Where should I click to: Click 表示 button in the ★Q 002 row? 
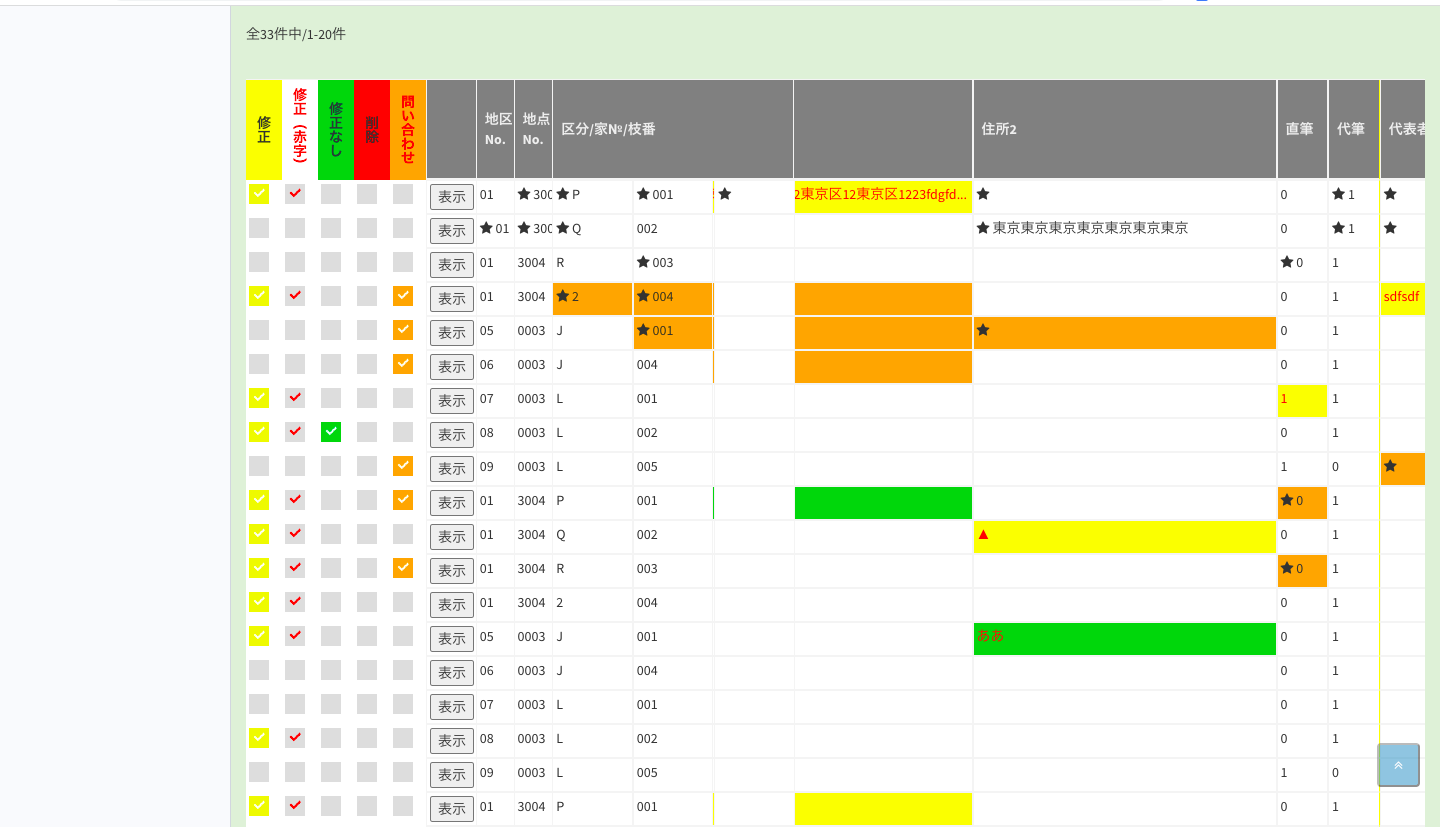point(452,231)
